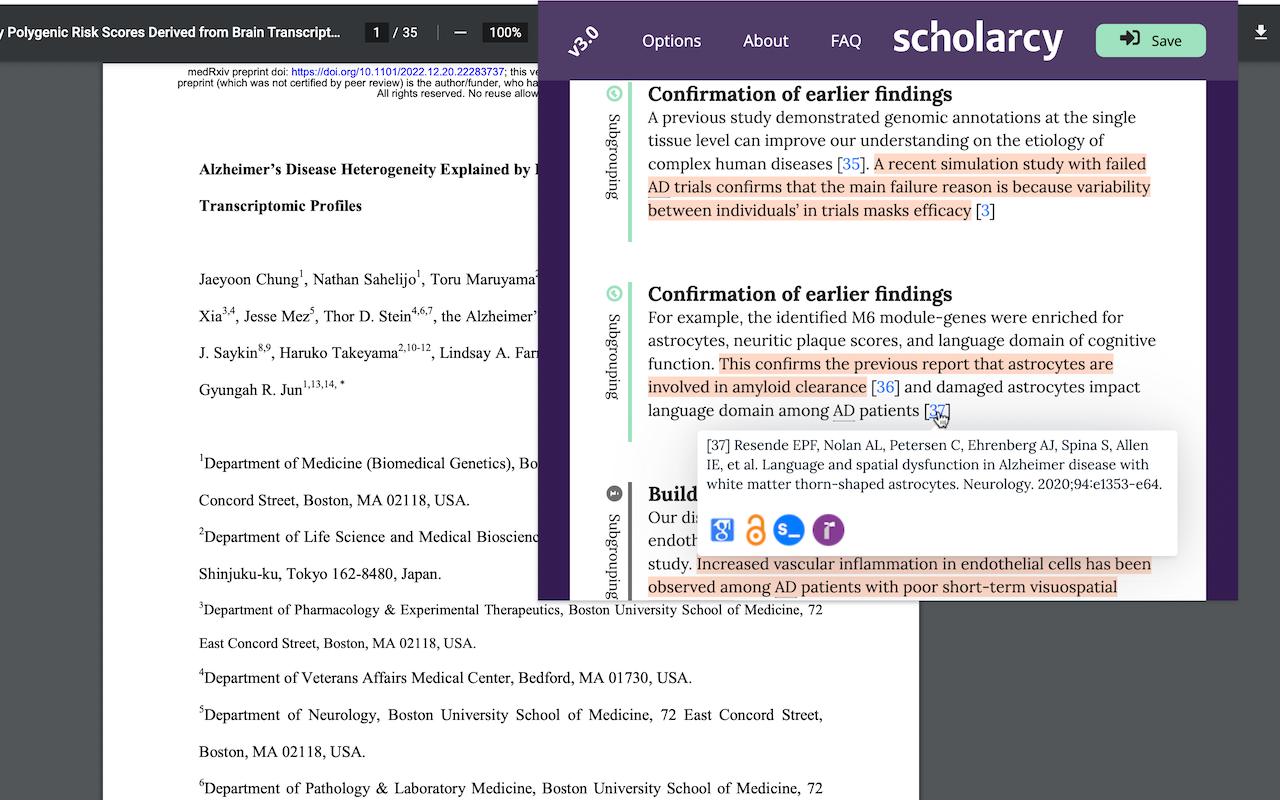This screenshot has height=800, width=1280.
Task: Download the PDF using the download icon
Action: pyautogui.click(x=1261, y=32)
